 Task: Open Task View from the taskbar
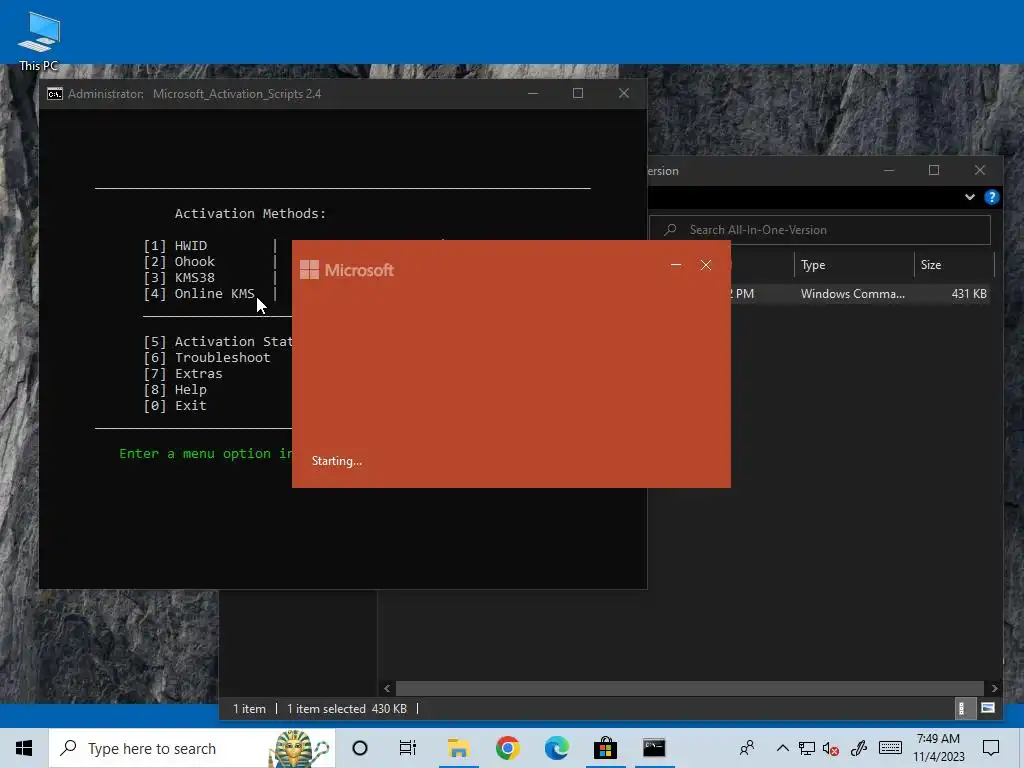(408, 748)
